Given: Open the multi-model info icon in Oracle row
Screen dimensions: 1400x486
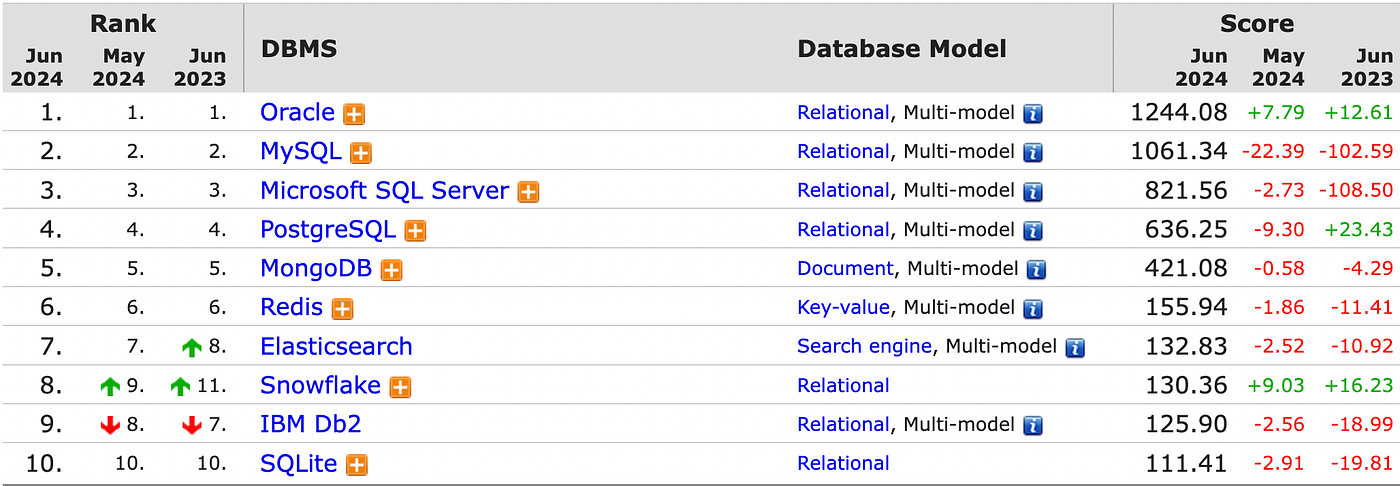Looking at the screenshot, I should (1033, 114).
